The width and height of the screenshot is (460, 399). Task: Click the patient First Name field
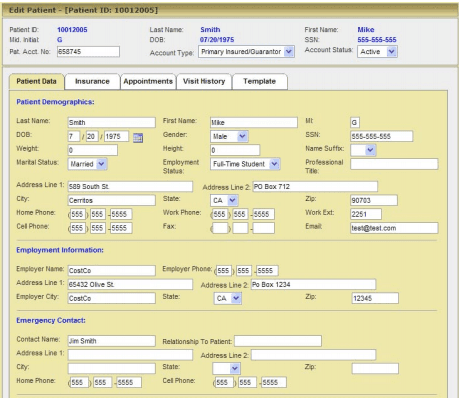(254, 122)
